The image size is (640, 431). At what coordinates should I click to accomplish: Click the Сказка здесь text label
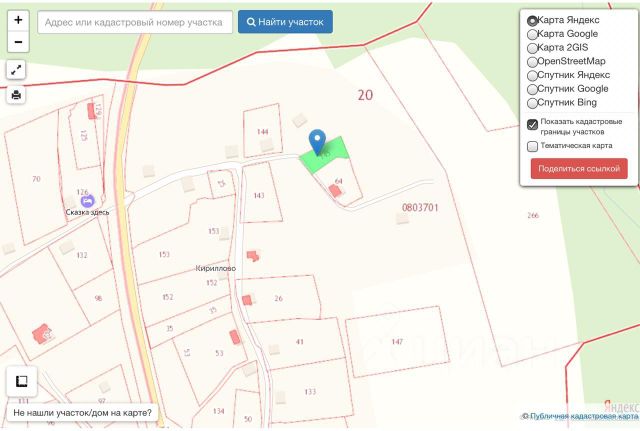(x=87, y=212)
